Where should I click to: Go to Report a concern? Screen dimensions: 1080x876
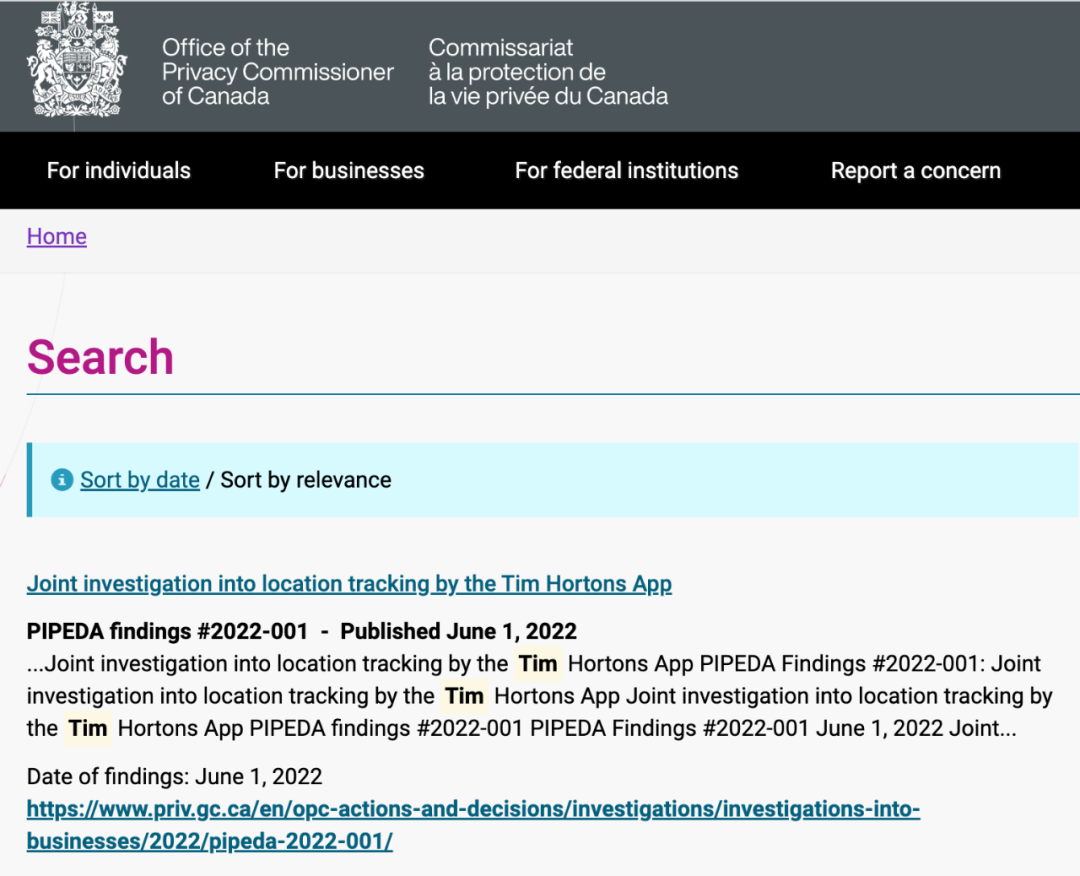(x=915, y=171)
